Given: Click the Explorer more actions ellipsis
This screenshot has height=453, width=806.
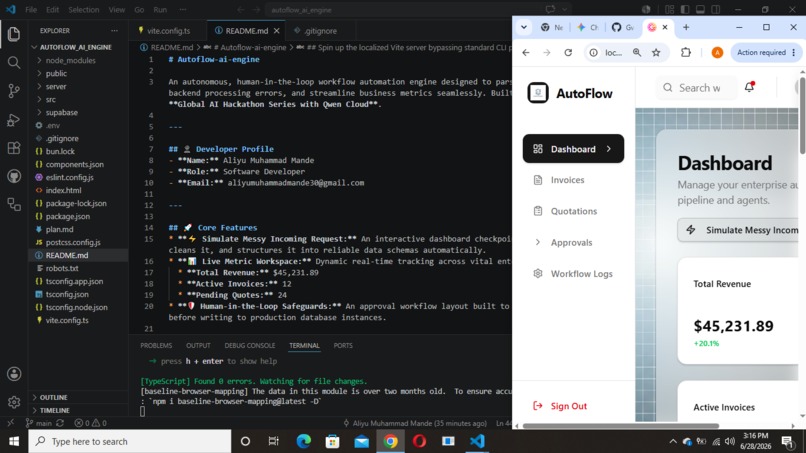Looking at the screenshot, I should coord(114,31).
